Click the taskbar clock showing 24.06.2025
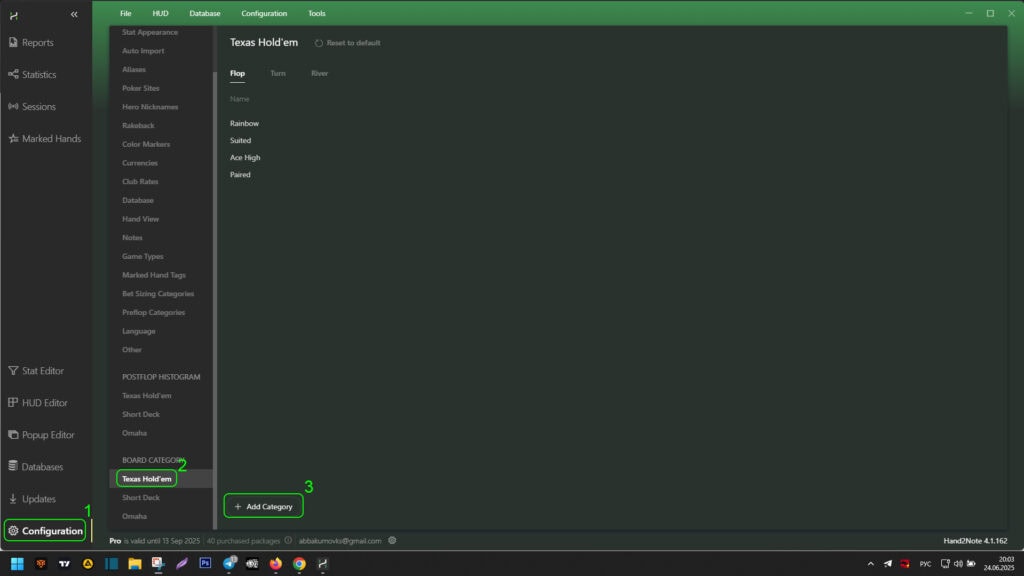Screen dimensions: 1024x576 (999, 564)
